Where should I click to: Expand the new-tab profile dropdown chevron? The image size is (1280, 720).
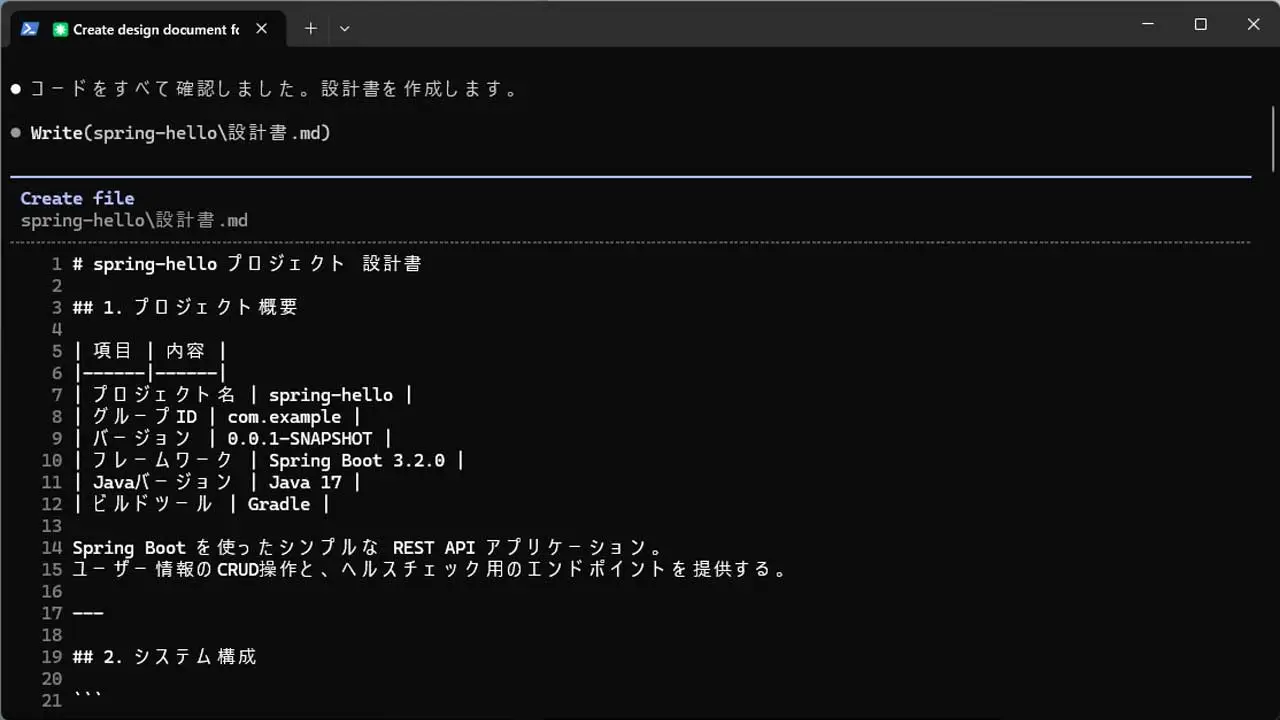pos(345,29)
